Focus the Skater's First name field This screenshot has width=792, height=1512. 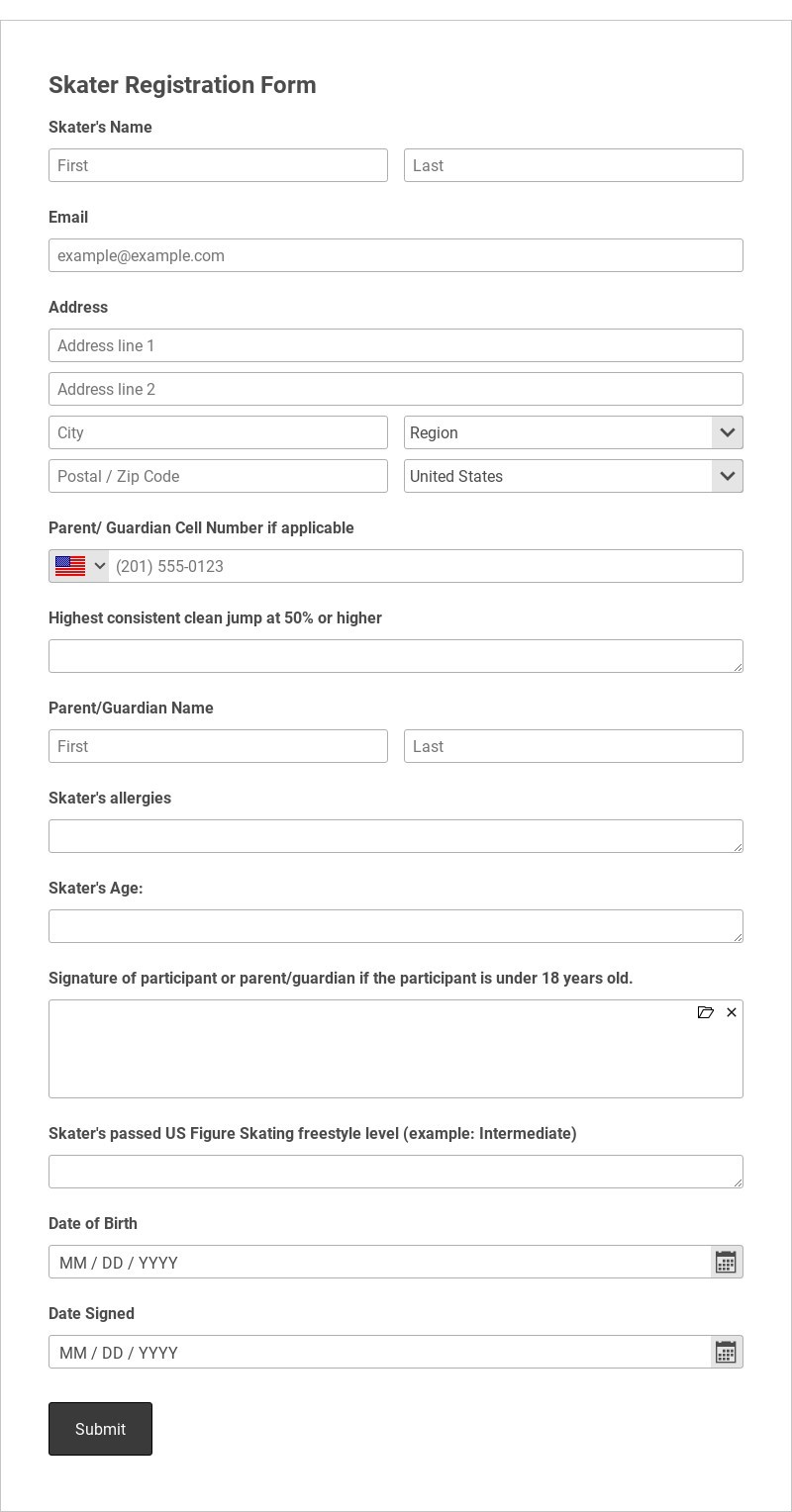click(x=218, y=165)
